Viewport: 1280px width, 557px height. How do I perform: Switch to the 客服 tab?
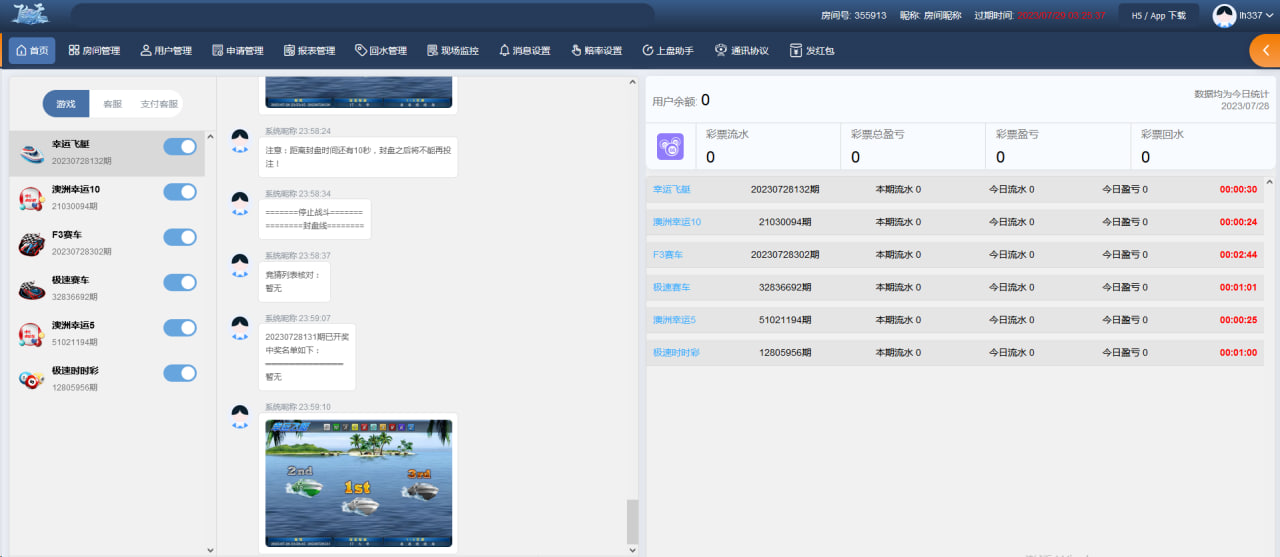click(x=112, y=104)
